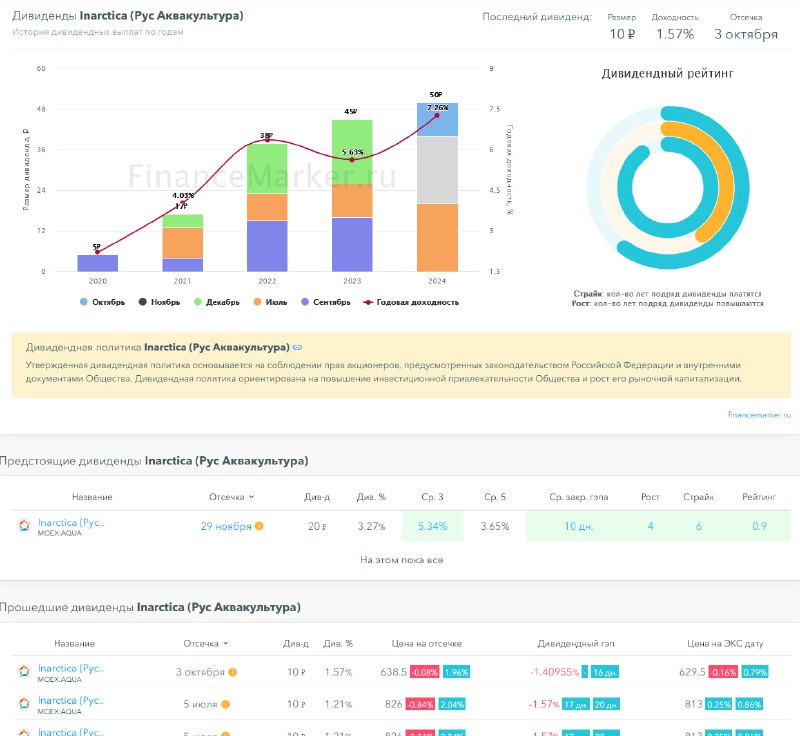
Task: Hide the Декабрь series via the legend
Action: coord(216,302)
